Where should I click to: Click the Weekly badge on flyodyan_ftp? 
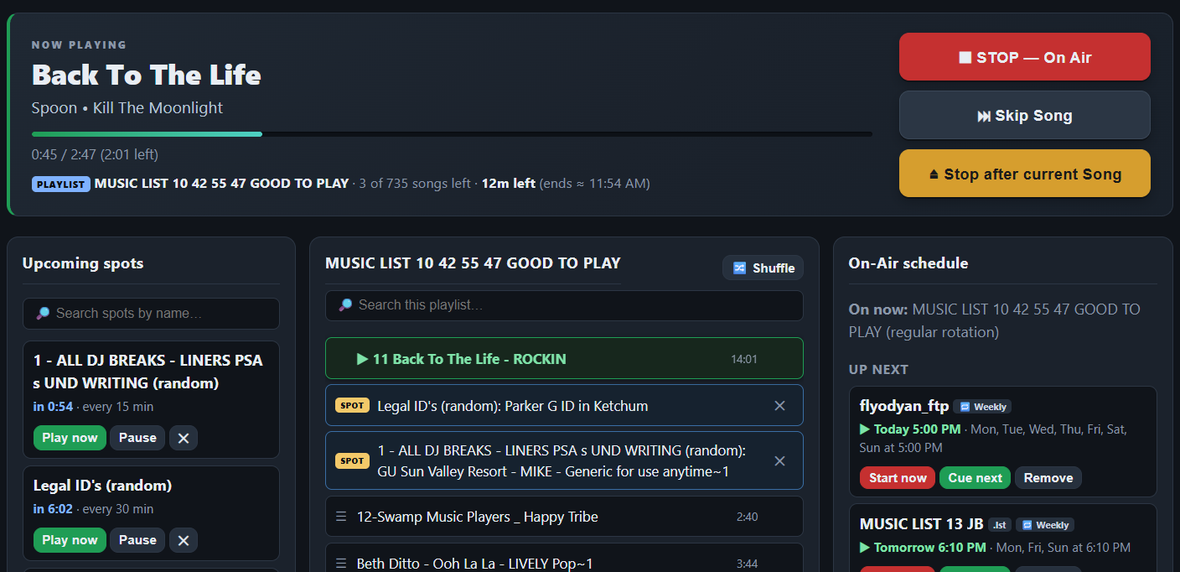click(983, 406)
